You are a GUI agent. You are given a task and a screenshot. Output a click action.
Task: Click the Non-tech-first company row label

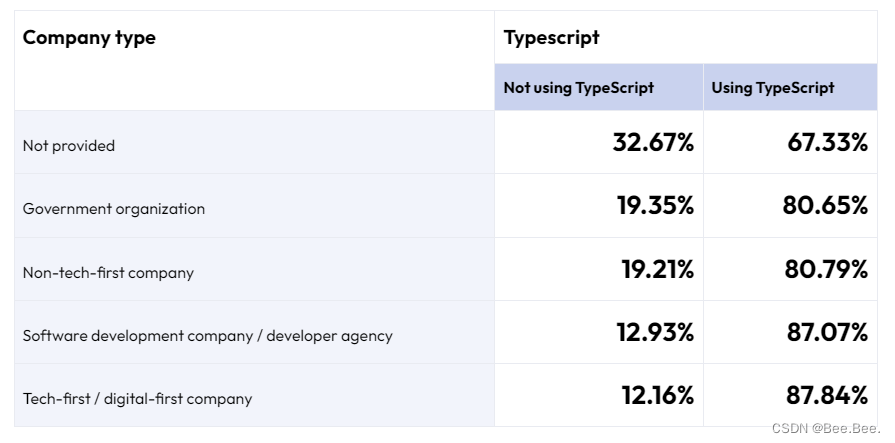[108, 272]
